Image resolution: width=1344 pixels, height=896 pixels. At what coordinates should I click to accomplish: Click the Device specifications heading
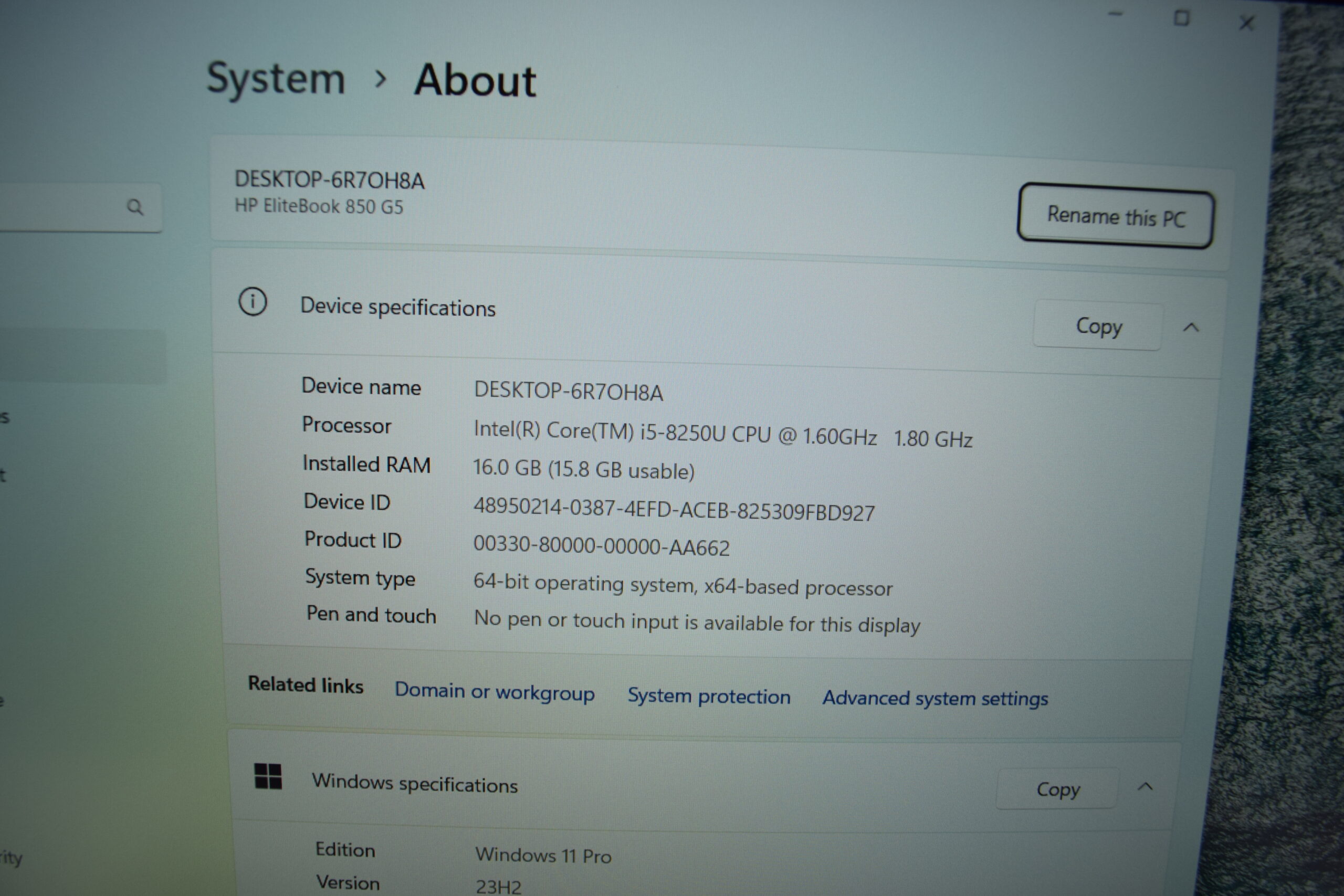coord(398,307)
